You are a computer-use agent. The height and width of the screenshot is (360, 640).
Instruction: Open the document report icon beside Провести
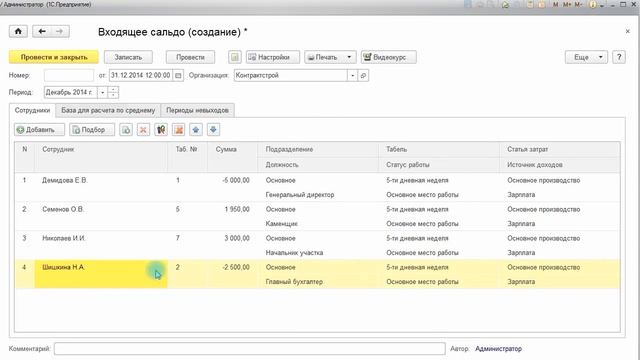[235, 57]
